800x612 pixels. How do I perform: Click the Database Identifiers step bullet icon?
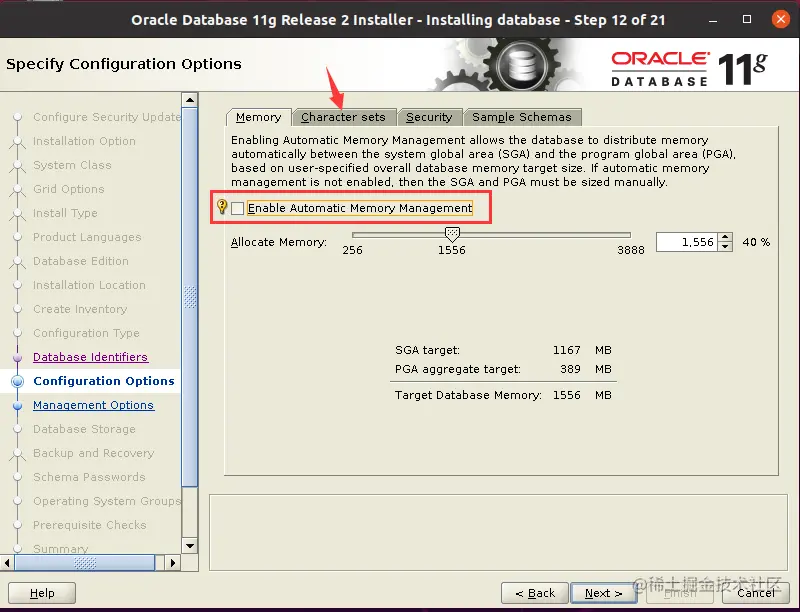pos(17,358)
